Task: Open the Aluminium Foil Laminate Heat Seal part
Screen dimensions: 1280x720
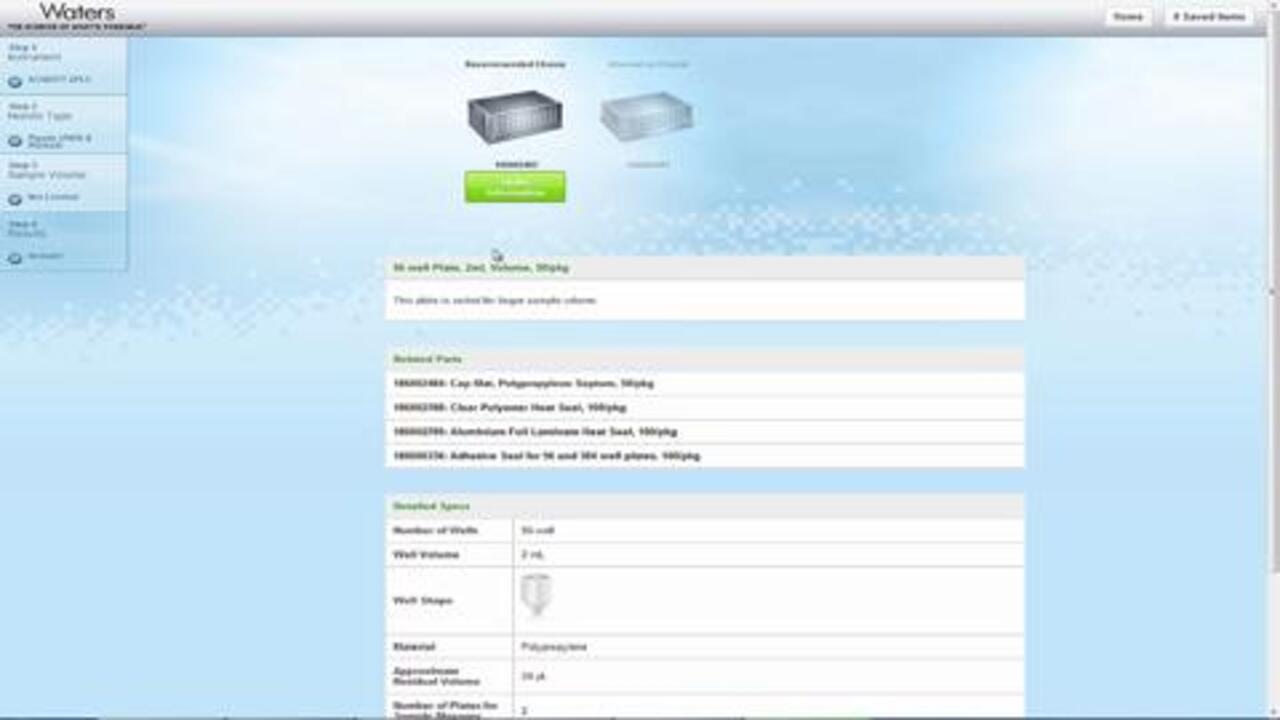Action: click(x=535, y=432)
